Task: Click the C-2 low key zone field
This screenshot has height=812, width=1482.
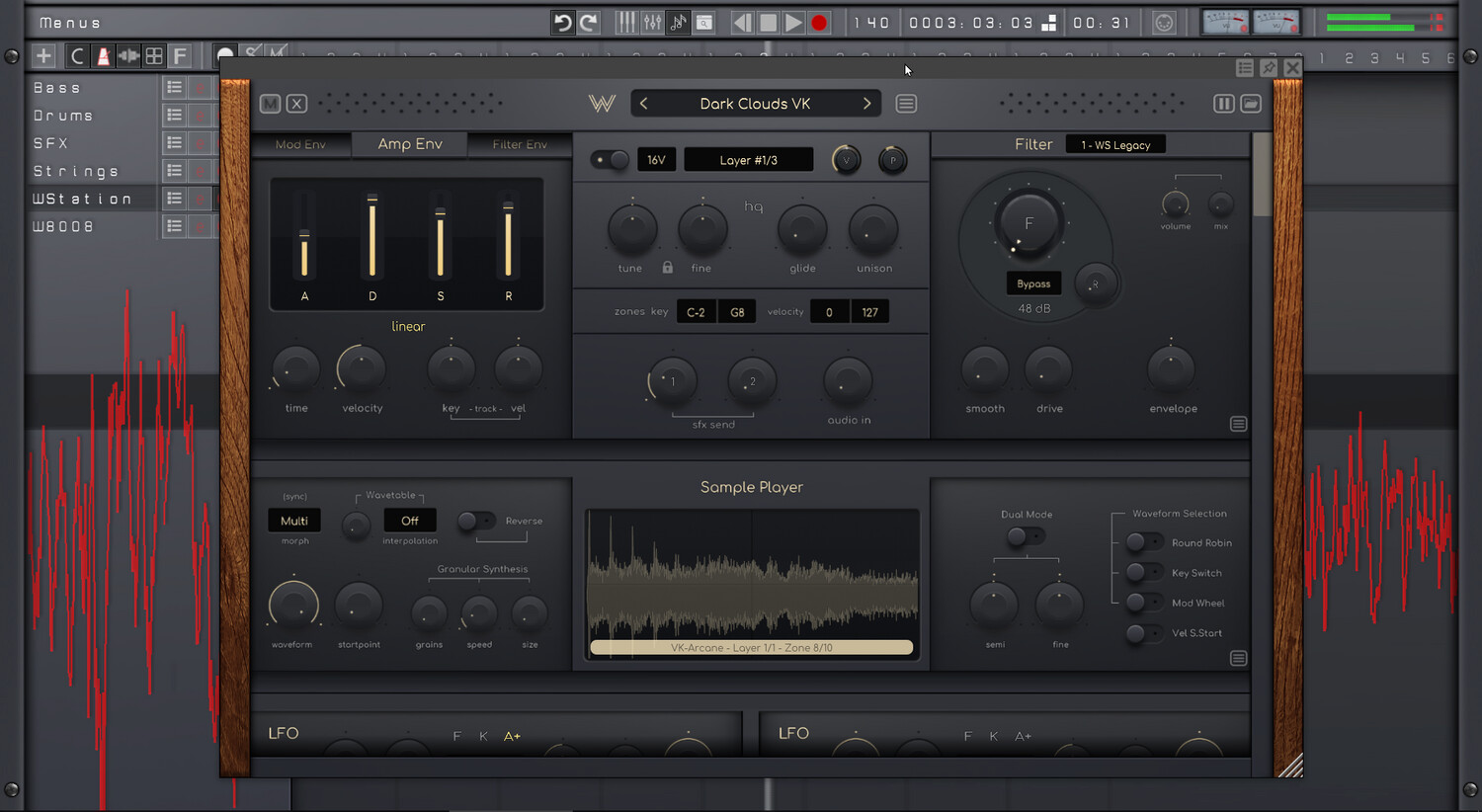Action: (697, 312)
